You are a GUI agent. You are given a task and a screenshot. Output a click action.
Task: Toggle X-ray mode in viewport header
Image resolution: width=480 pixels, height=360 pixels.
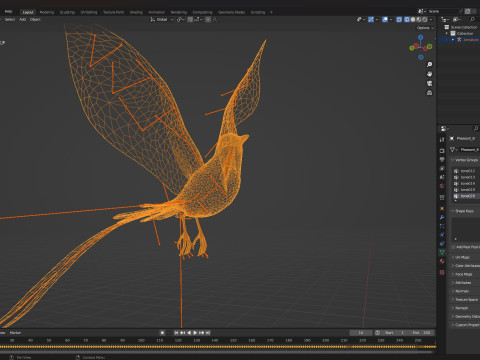point(399,19)
